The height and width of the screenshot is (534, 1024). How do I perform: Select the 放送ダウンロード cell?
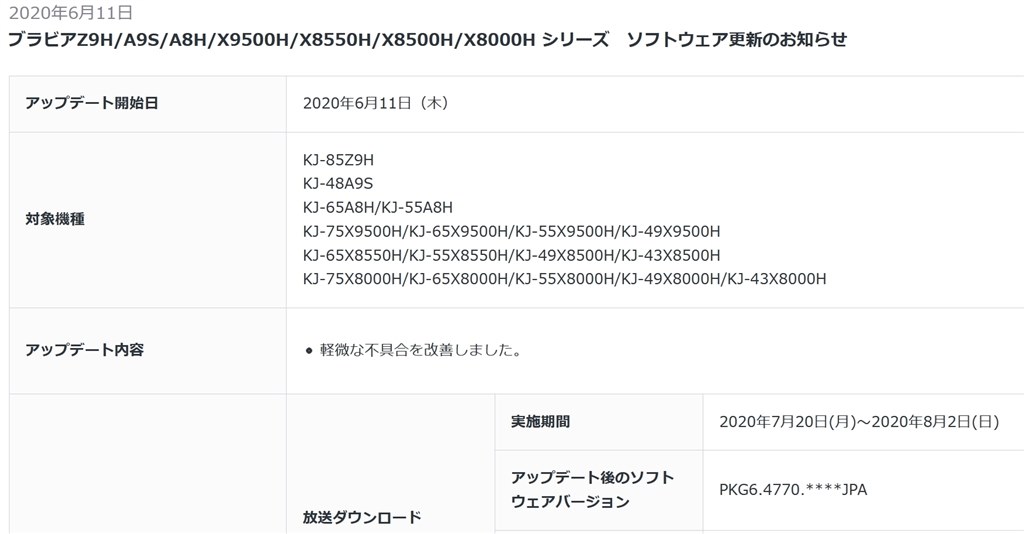point(391,464)
